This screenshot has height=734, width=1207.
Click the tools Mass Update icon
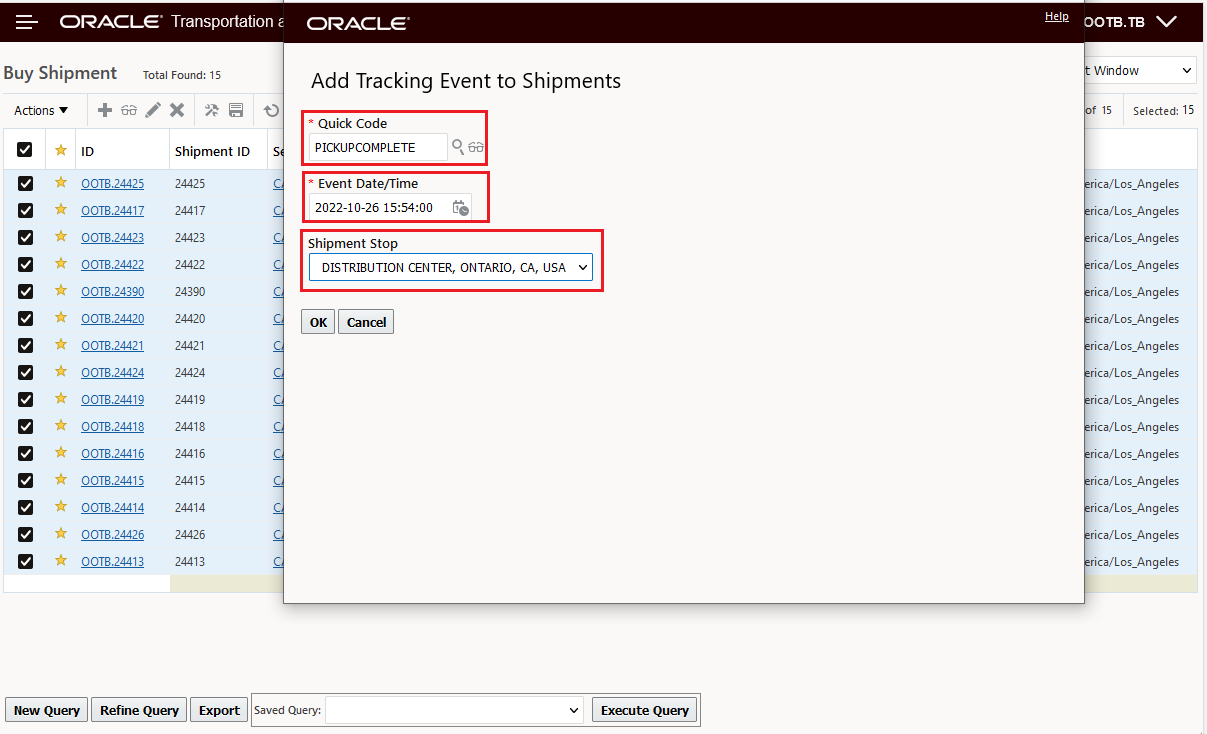pyautogui.click(x=212, y=110)
